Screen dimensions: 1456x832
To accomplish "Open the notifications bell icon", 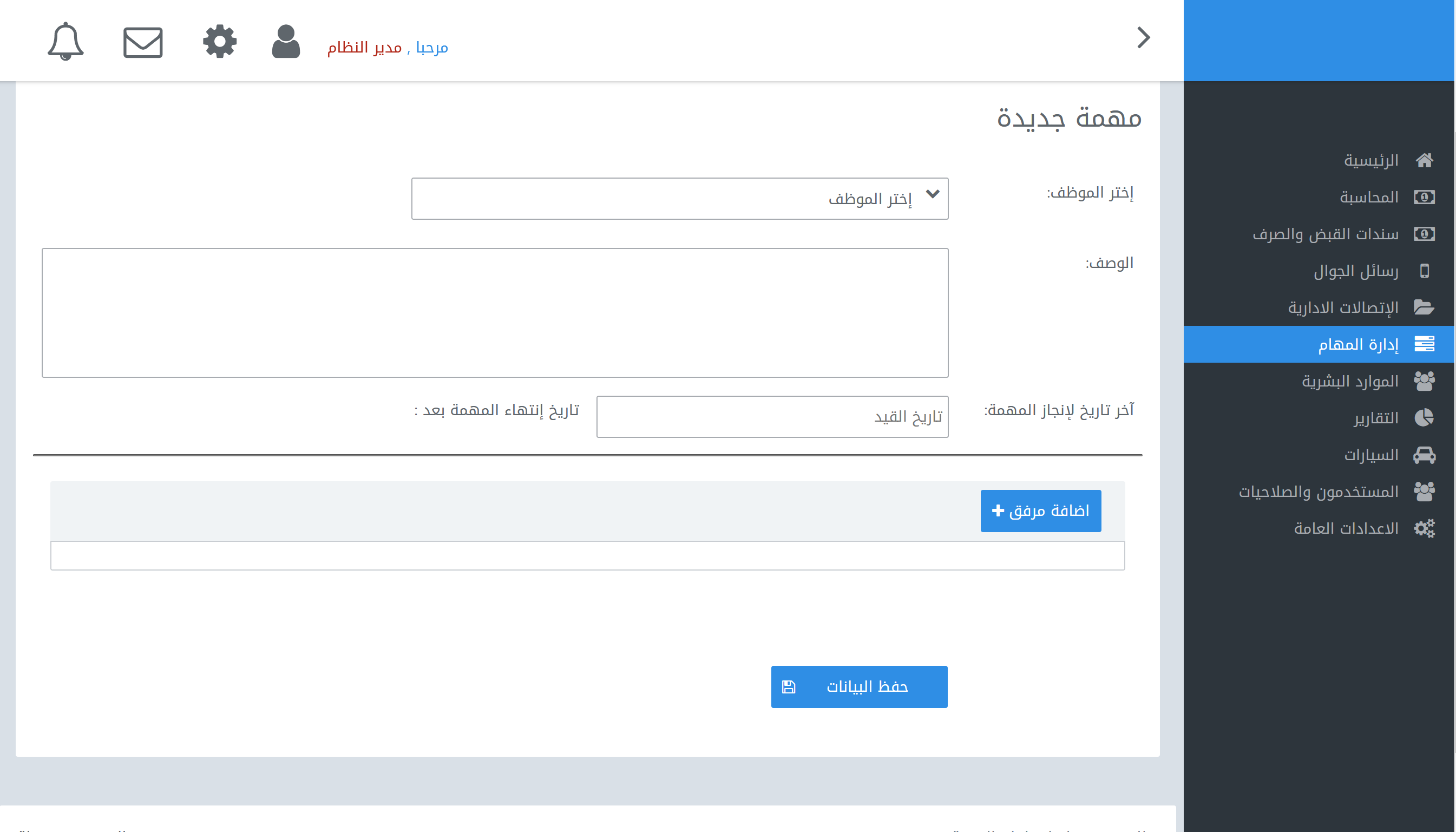I will [64, 42].
